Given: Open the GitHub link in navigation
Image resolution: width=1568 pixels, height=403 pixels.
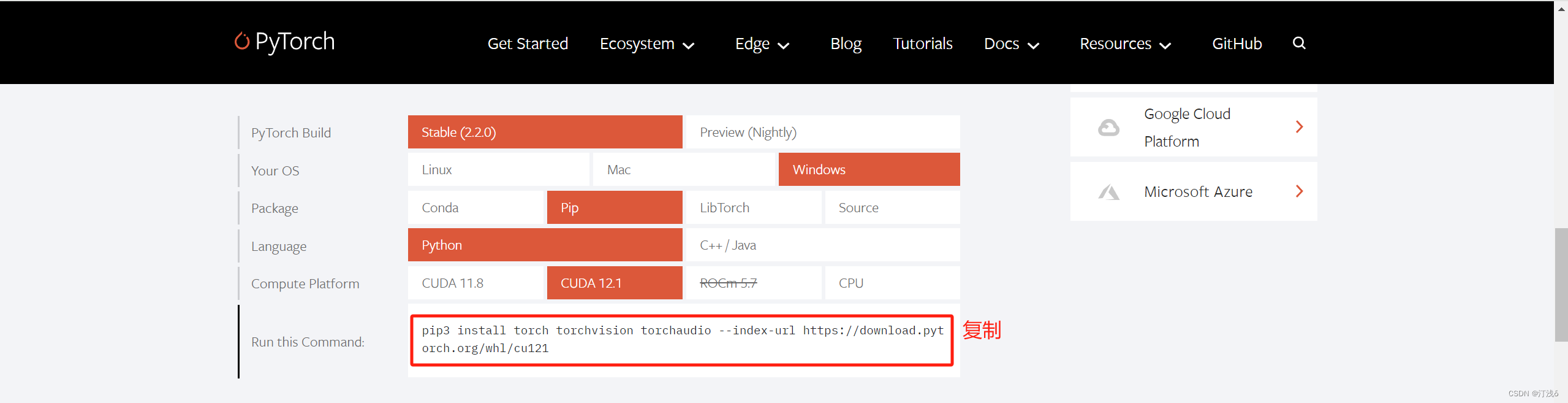Looking at the screenshot, I should tap(1237, 44).
